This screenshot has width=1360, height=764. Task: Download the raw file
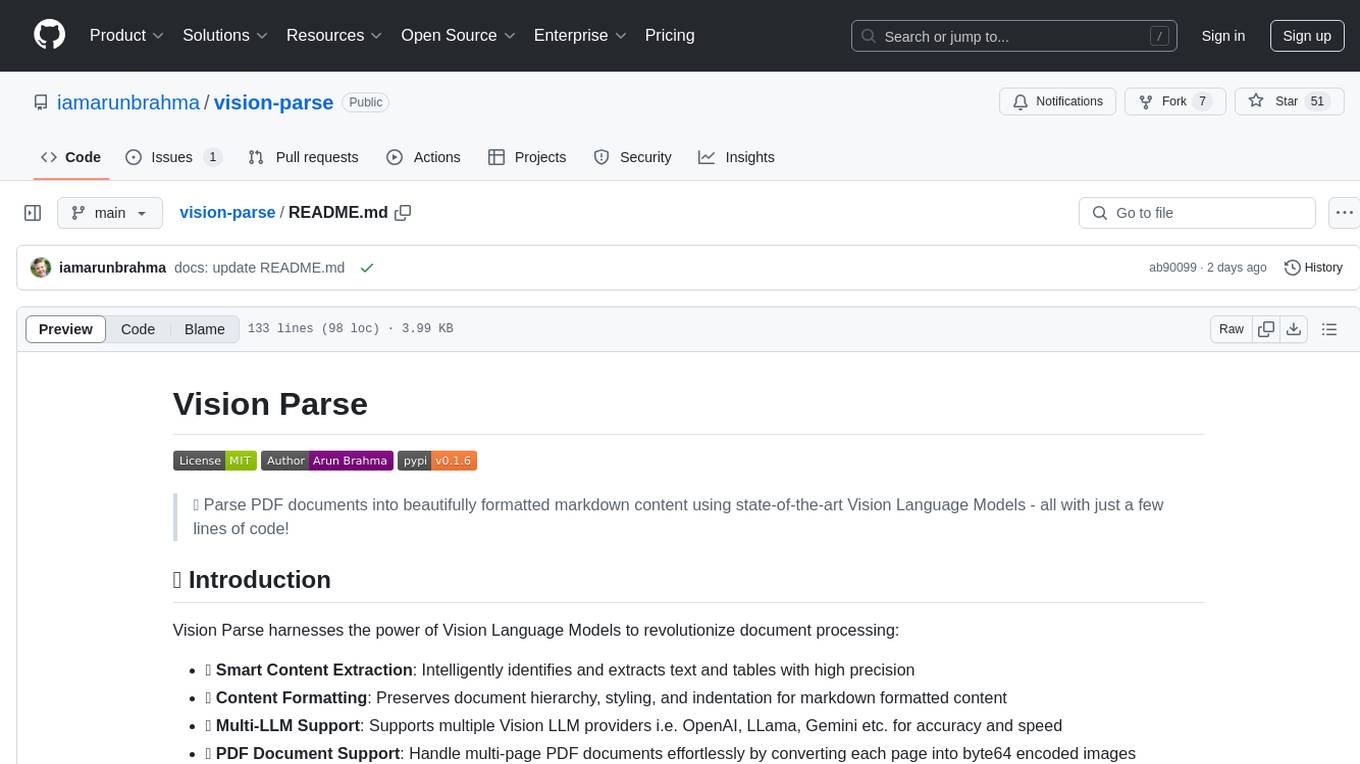(x=1293, y=329)
